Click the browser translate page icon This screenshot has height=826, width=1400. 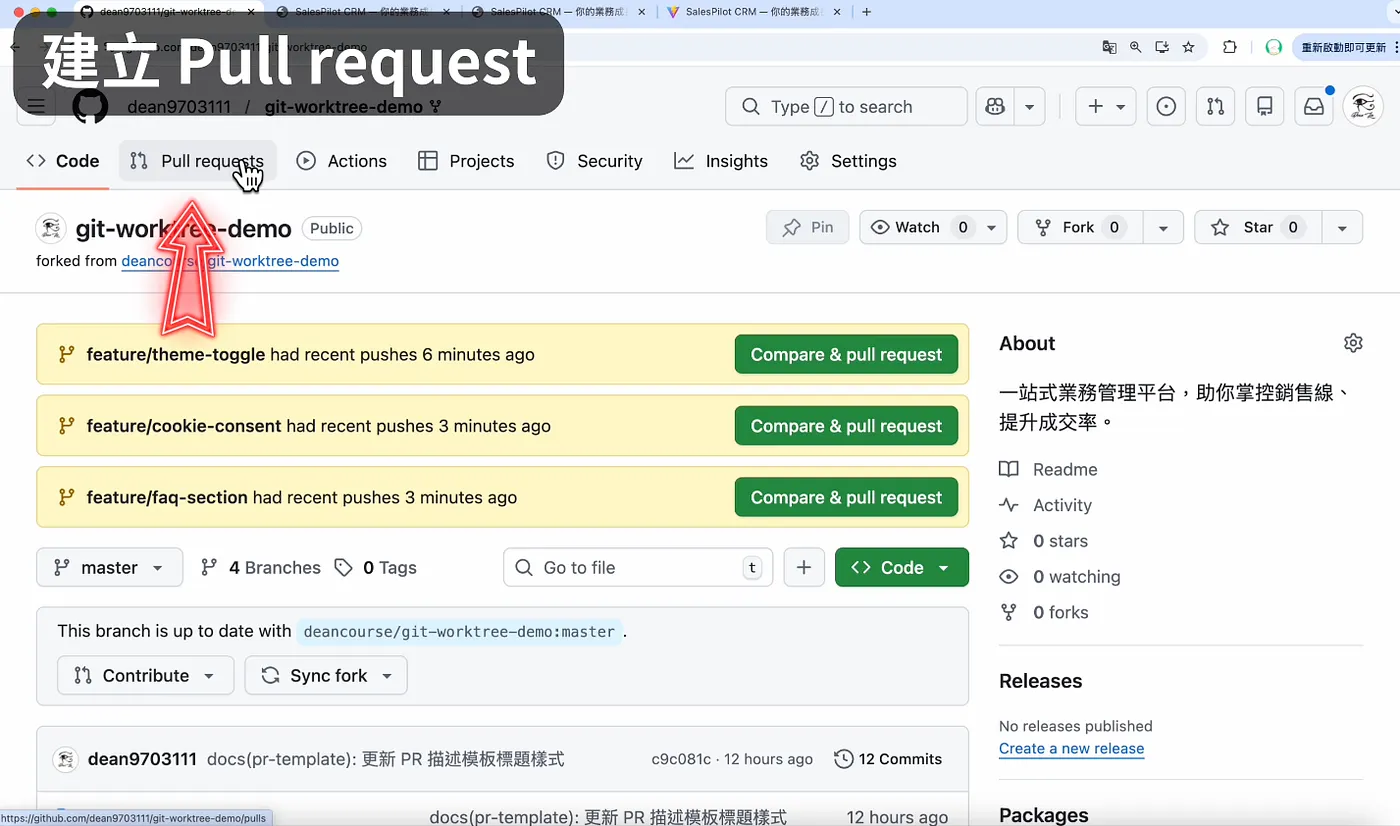click(x=1109, y=47)
